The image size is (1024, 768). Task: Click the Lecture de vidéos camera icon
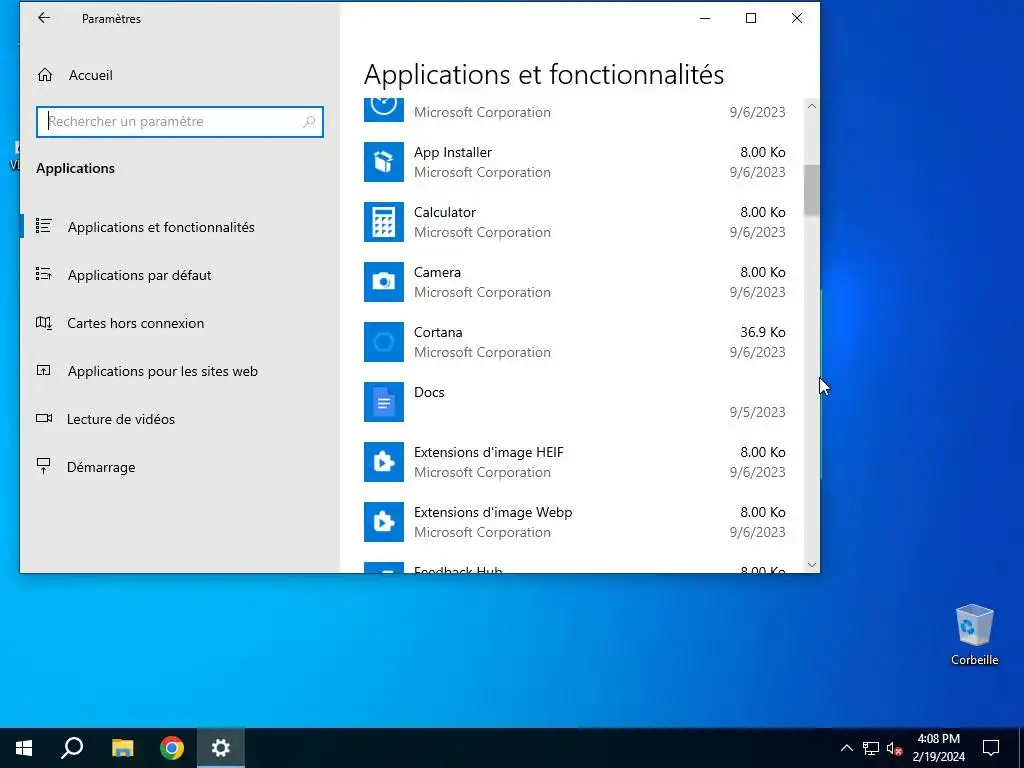click(x=44, y=418)
